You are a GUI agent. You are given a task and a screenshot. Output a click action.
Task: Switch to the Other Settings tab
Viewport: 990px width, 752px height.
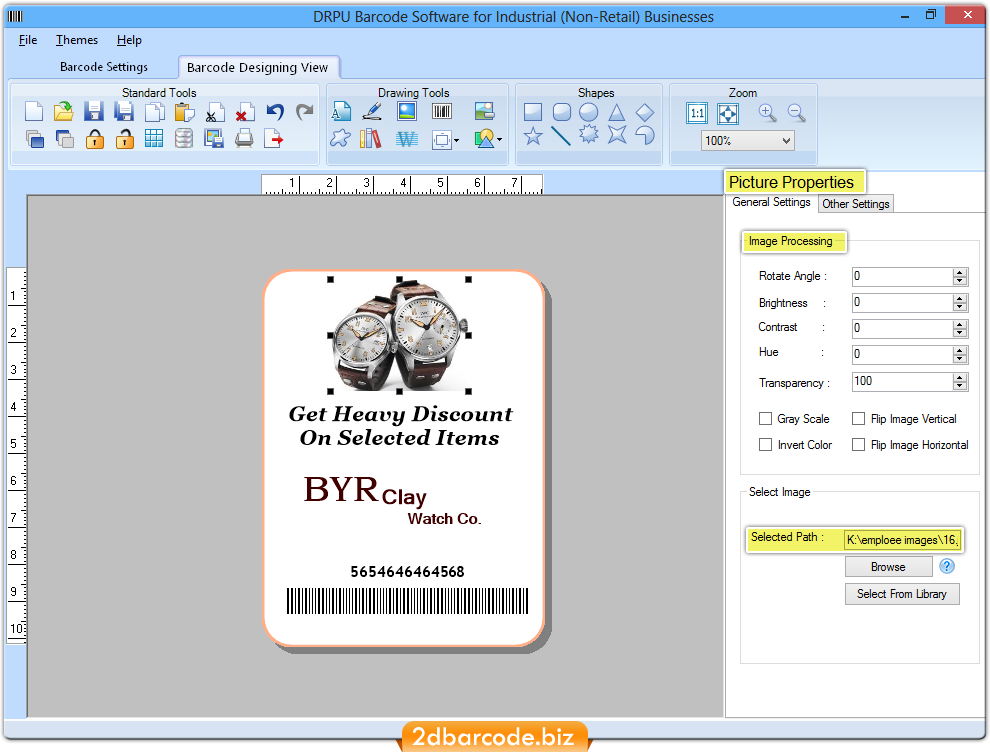[856, 203]
